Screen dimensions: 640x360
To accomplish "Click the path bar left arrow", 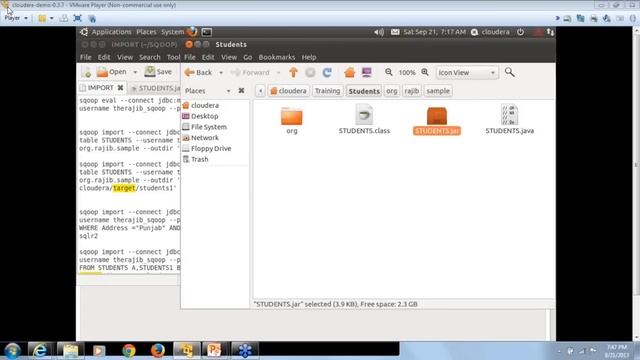I will 260,91.
